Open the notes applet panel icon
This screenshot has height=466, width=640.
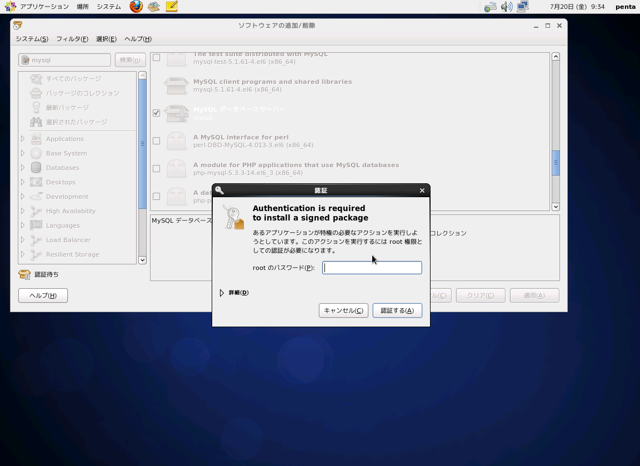coord(172,7)
